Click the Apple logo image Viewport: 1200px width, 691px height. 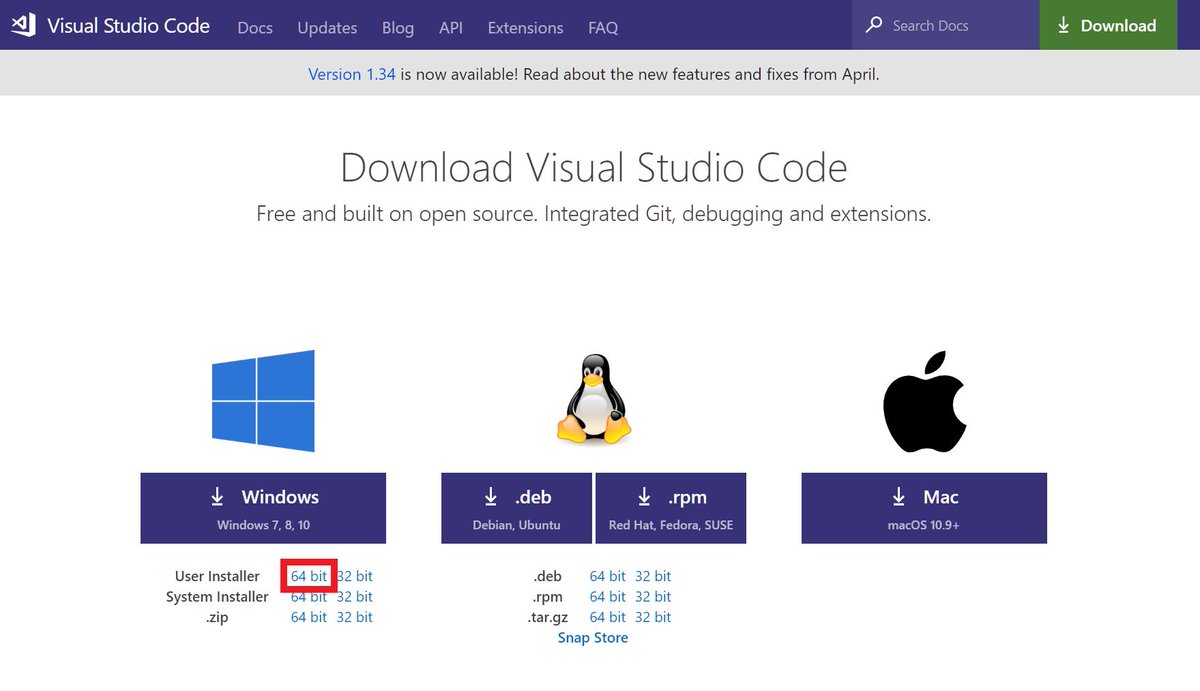(924, 402)
